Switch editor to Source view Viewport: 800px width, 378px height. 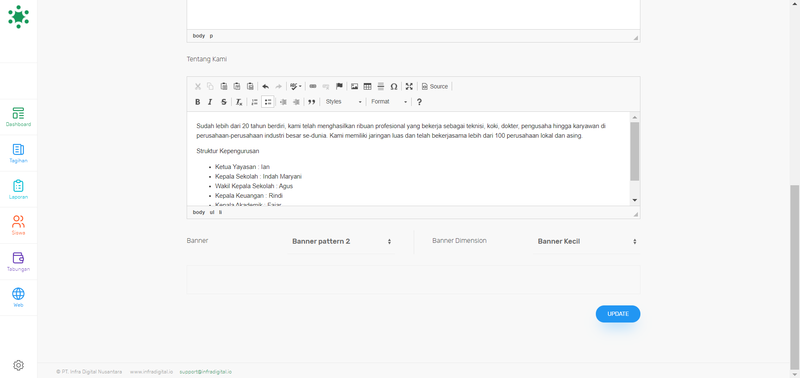tap(435, 87)
